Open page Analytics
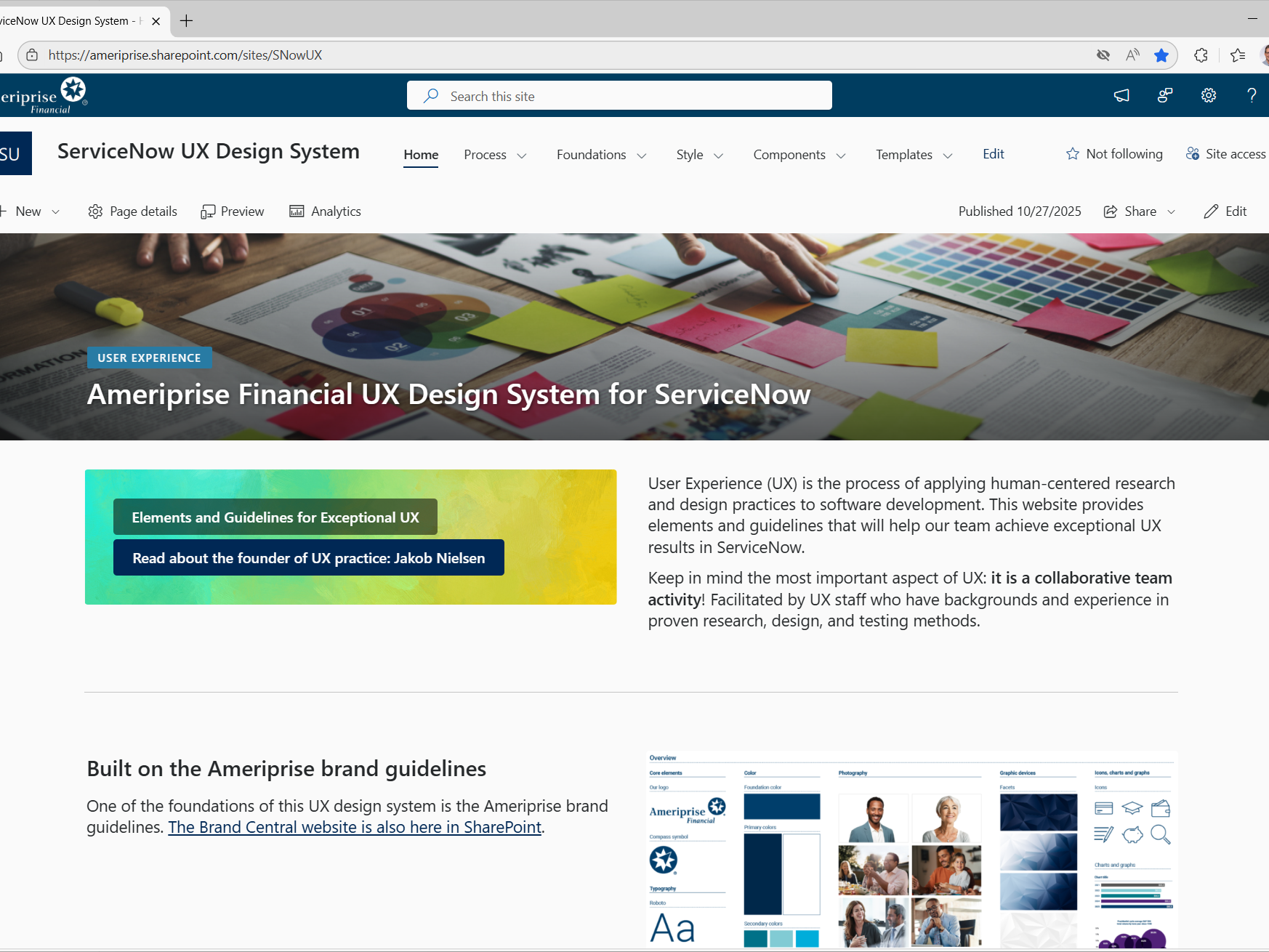The height and width of the screenshot is (952, 1269). 325,211
